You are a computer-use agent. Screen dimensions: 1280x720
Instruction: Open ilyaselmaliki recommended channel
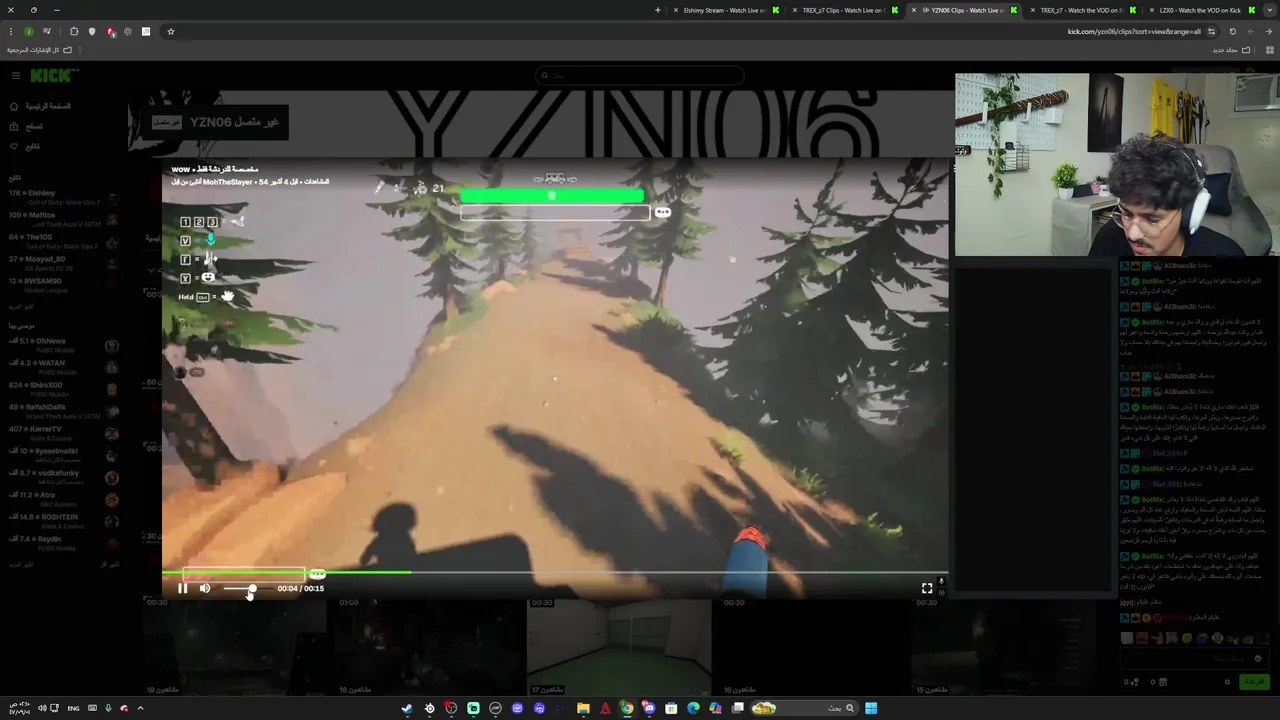tap(62, 455)
